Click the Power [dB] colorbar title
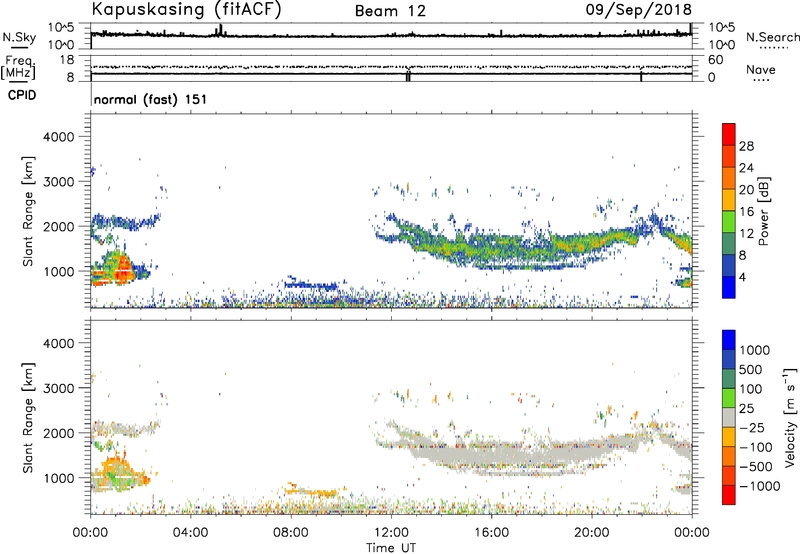This screenshot has height=554, width=800. point(763,211)
